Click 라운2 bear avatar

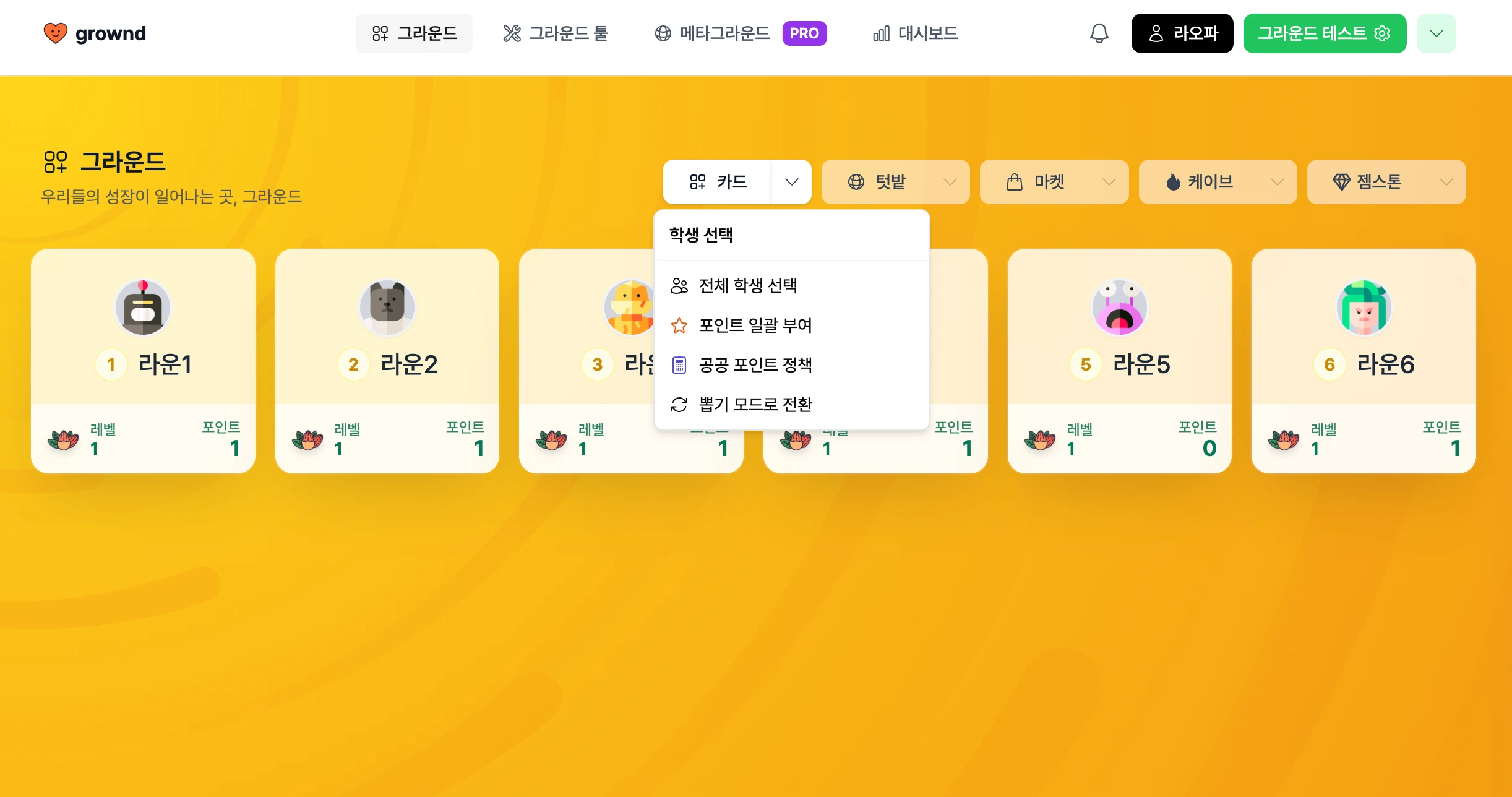(x=387, y=308)
